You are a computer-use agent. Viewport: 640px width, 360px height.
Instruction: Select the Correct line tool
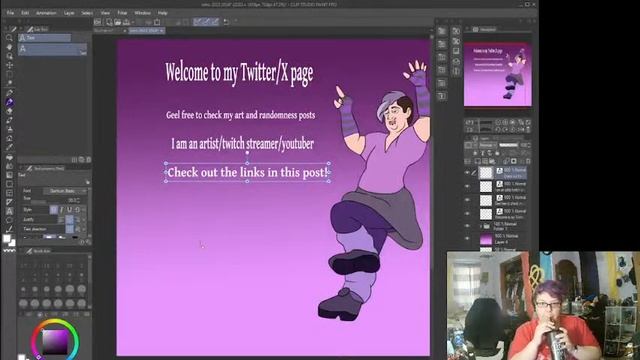tap(9, 229)
